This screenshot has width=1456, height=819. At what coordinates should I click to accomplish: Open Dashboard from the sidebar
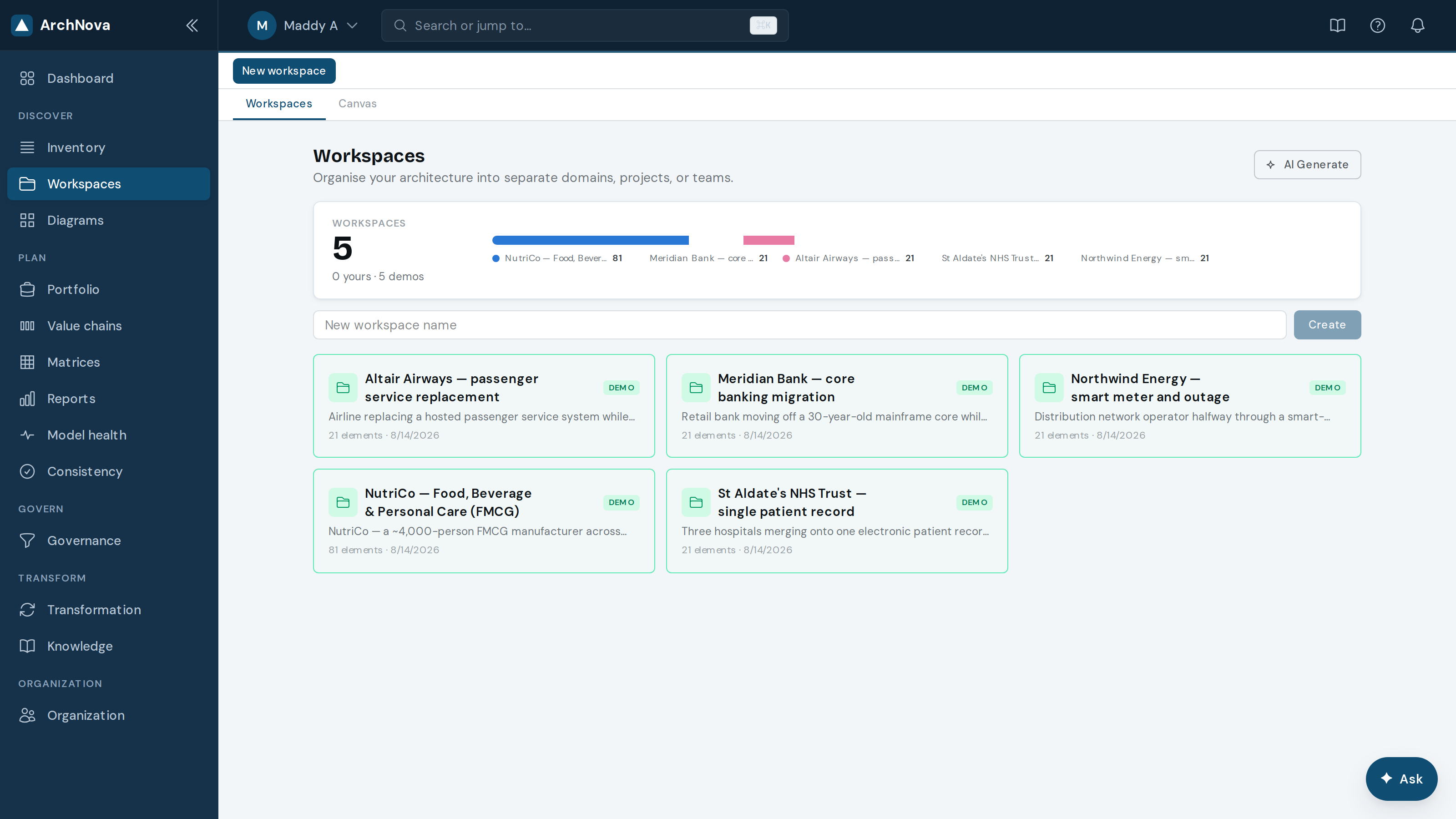(x=109, y=79)
